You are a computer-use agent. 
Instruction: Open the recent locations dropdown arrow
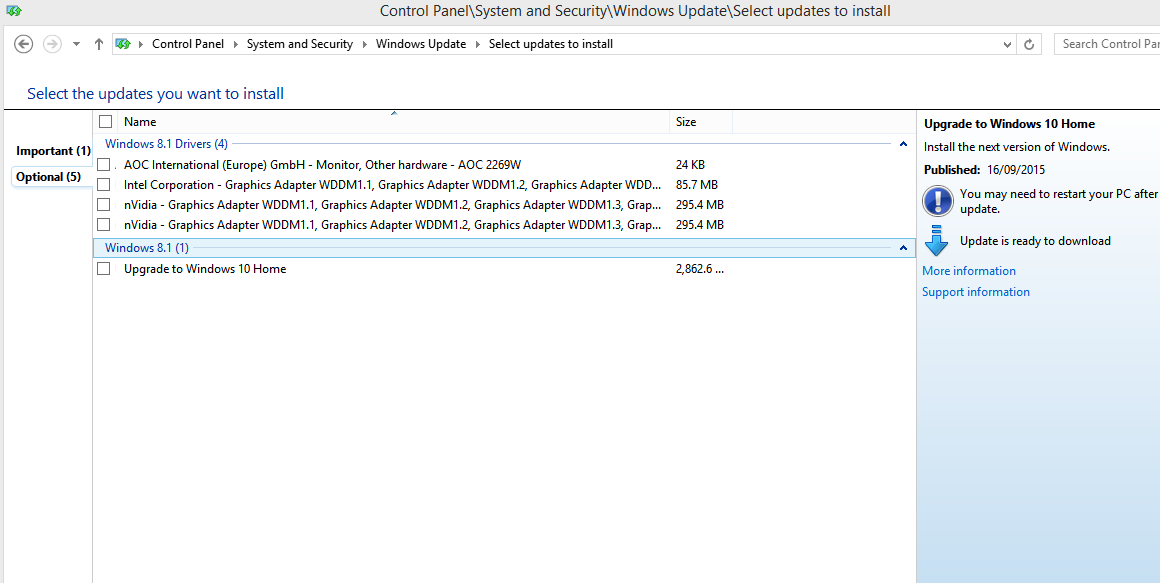76,44
